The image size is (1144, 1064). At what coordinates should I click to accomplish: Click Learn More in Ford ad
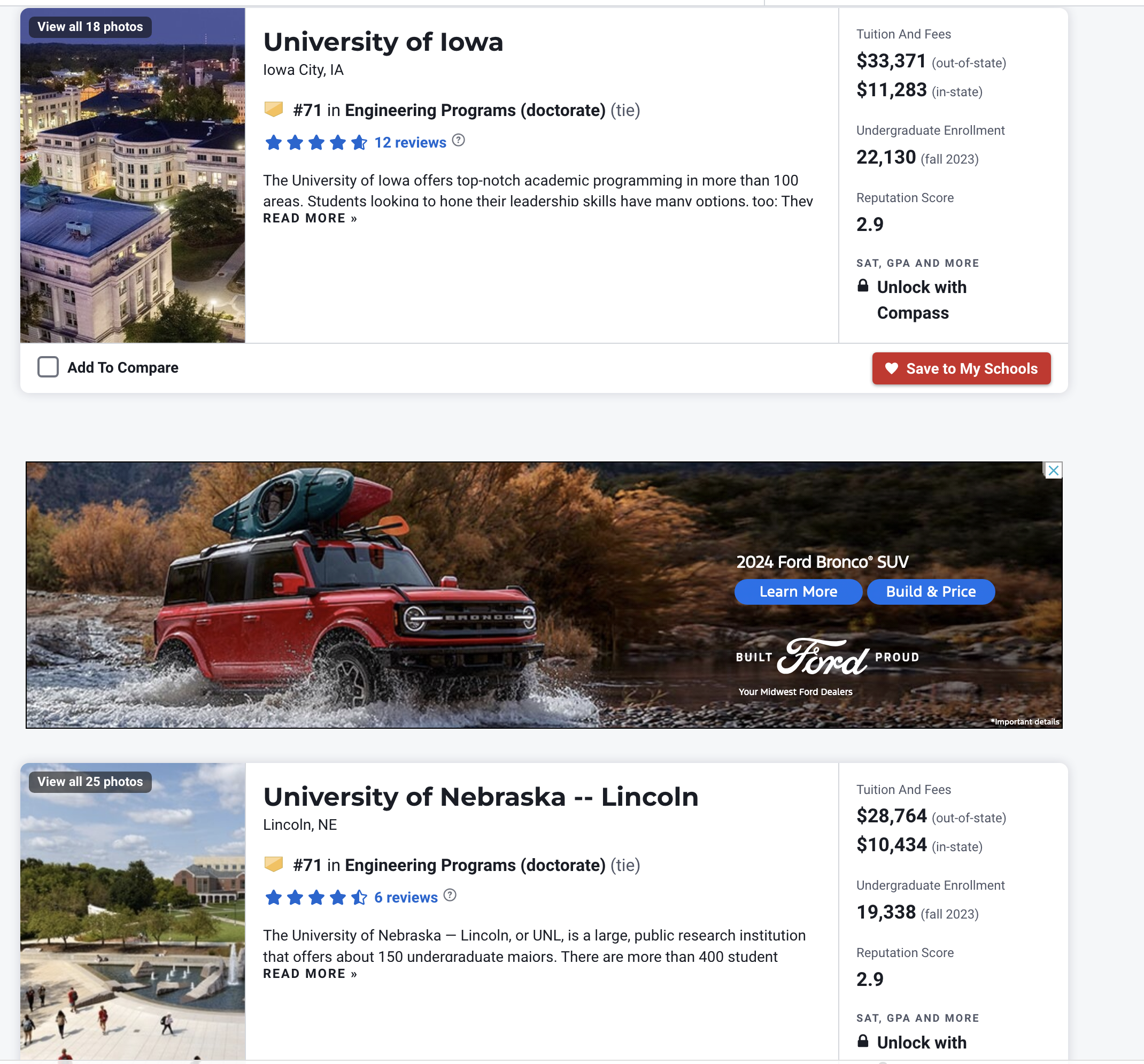(x=798, y=591)
